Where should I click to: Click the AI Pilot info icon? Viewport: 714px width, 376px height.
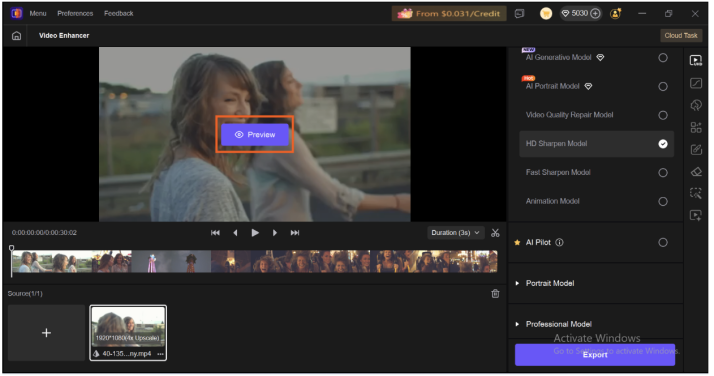pos(560,243)
